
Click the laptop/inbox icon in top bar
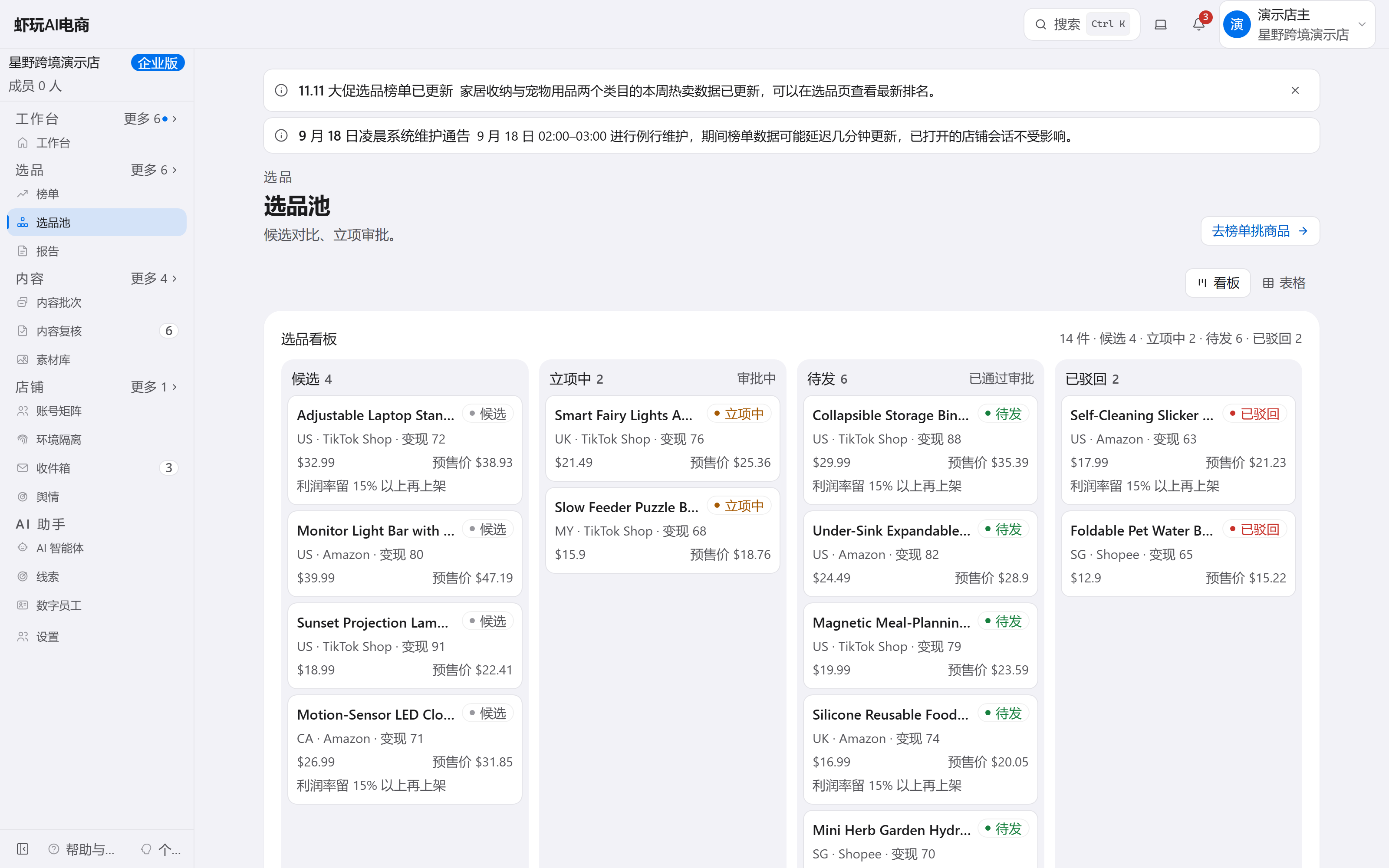click(x=1161, y=24)
